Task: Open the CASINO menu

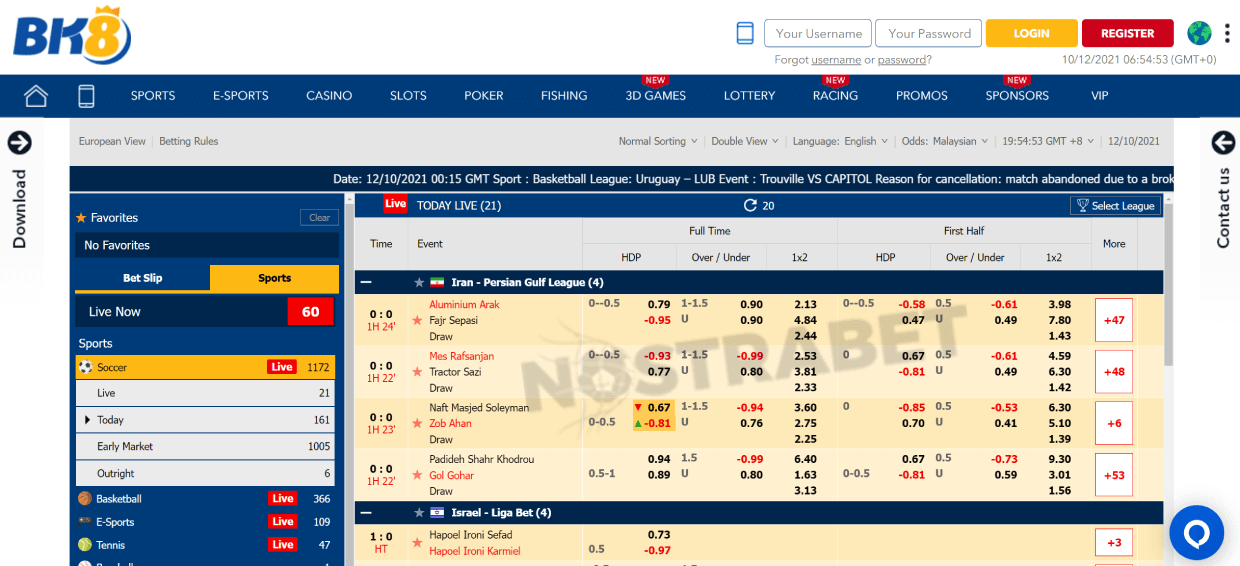Action: coord(329,96)
